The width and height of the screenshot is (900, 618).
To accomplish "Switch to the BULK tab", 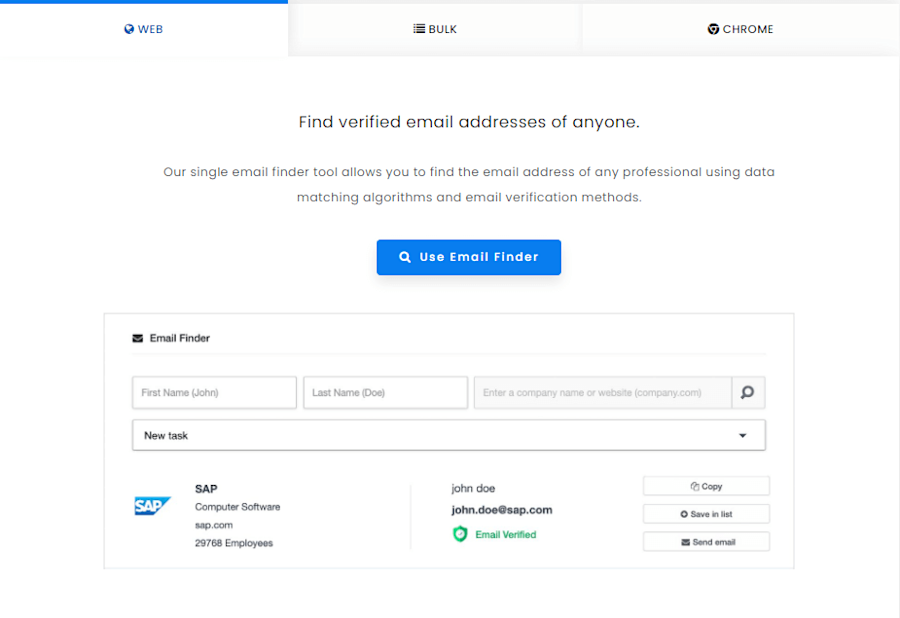I will point(435,29).
